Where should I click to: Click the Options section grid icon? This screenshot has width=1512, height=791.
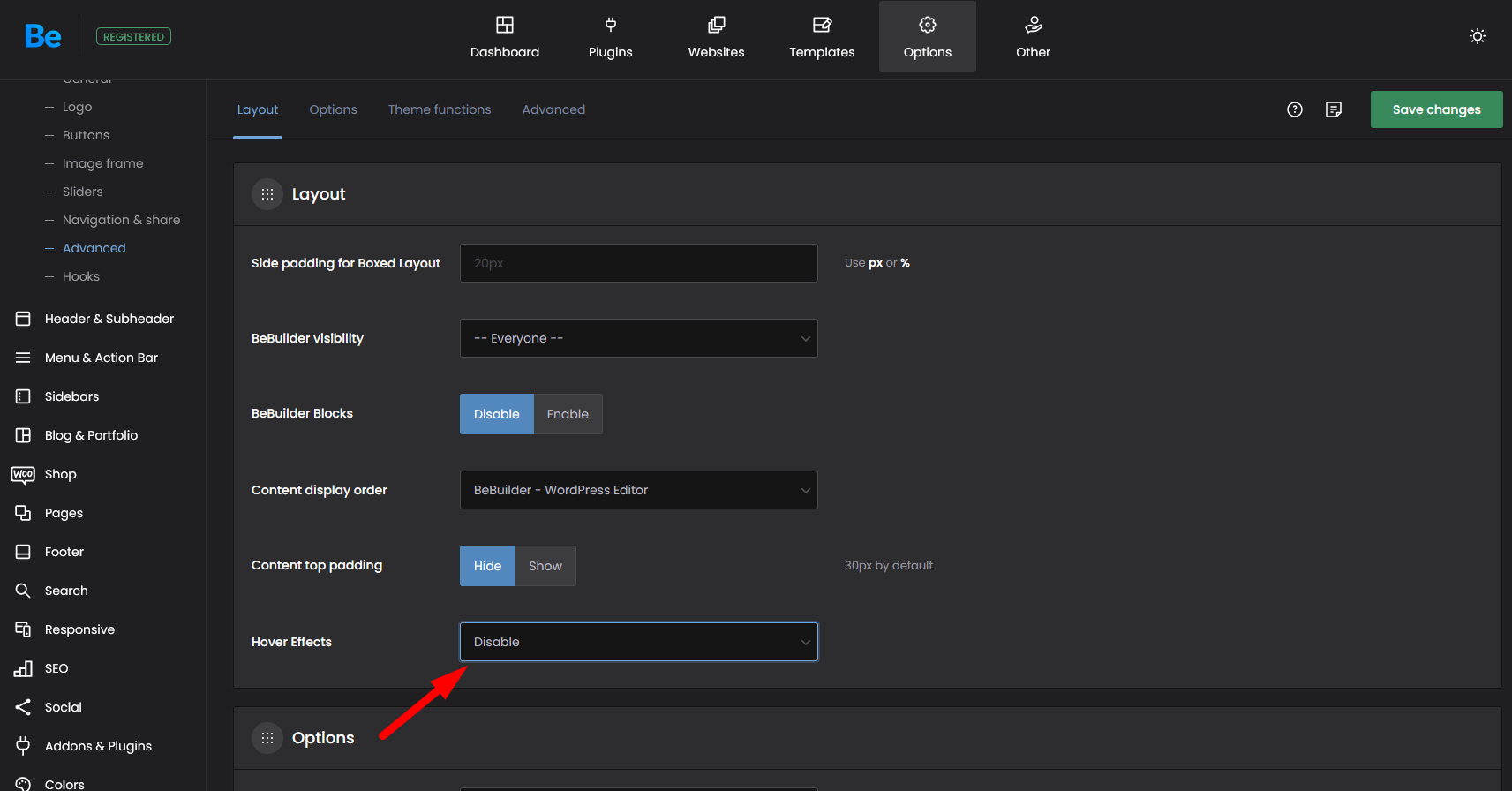click(x=267, y=738)
